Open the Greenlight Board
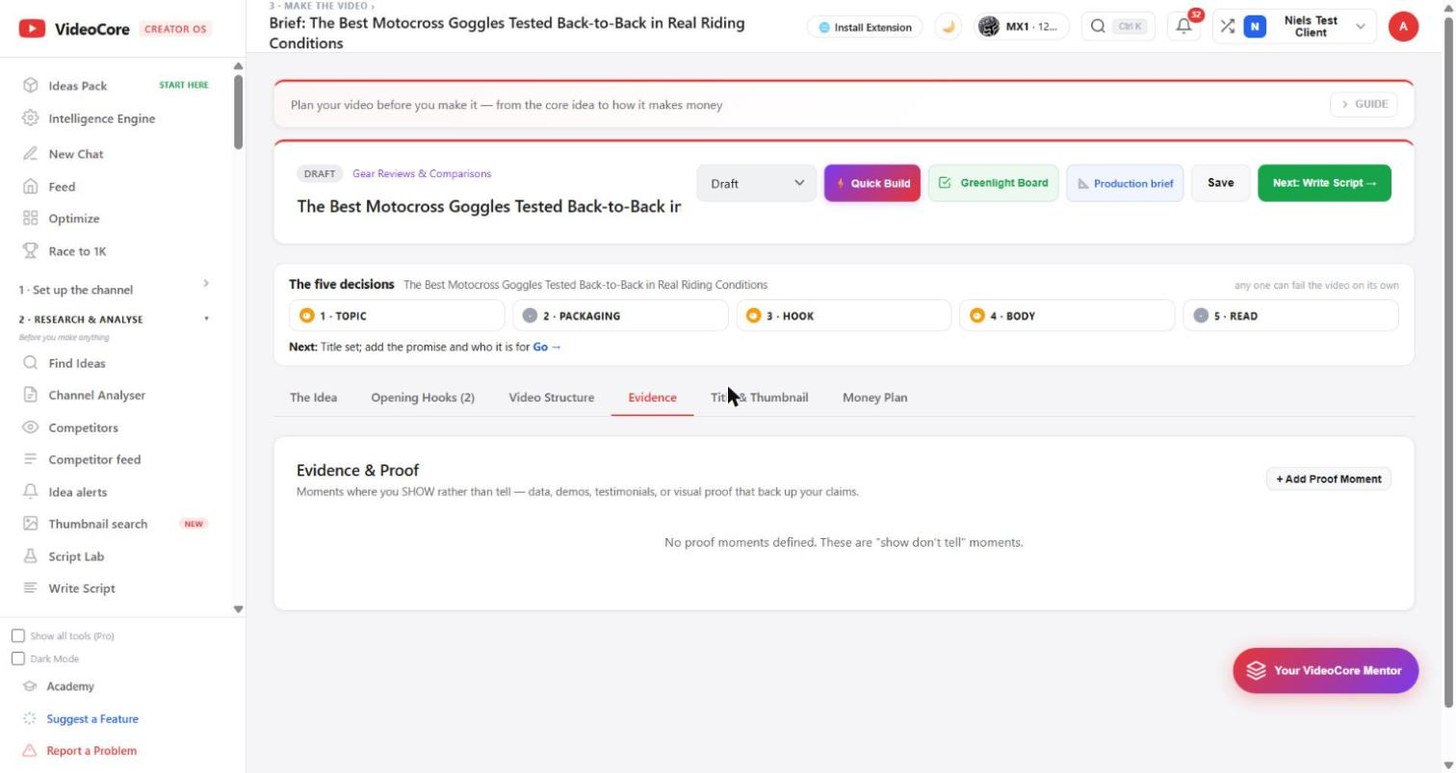 993,183
